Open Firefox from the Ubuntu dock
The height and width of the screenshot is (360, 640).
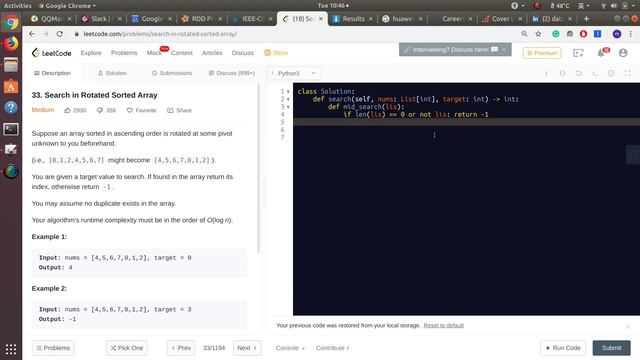(x=11, y=43)
